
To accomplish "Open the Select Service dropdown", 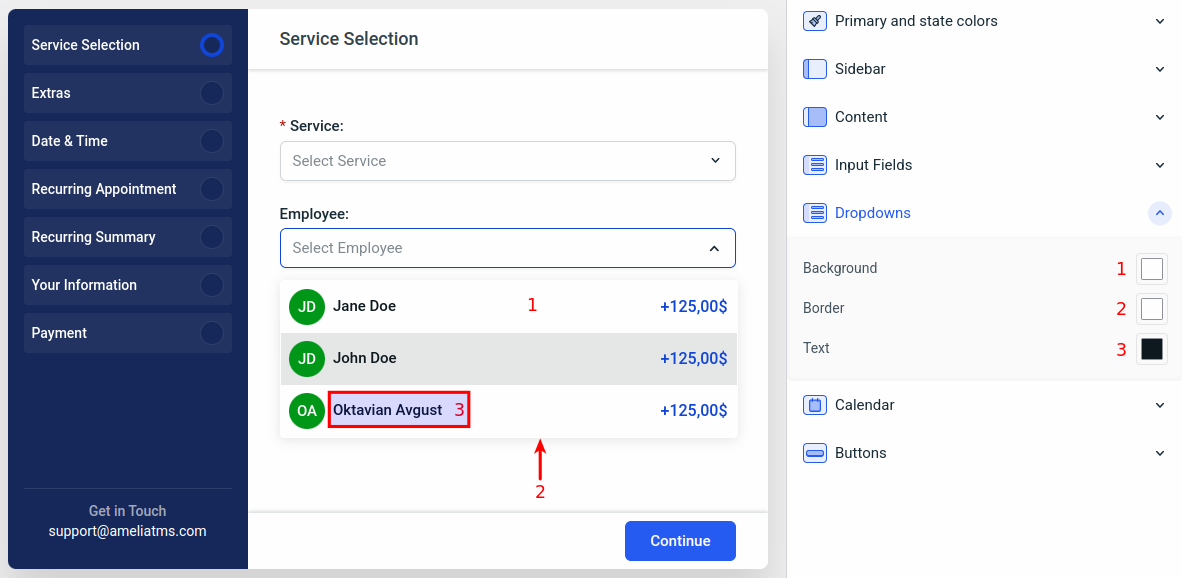I will click(508, 160).
